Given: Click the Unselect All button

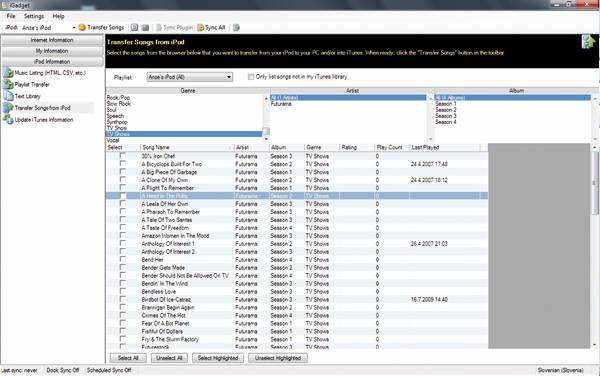Looking at the screenshot, I should [x=169, y=358].
